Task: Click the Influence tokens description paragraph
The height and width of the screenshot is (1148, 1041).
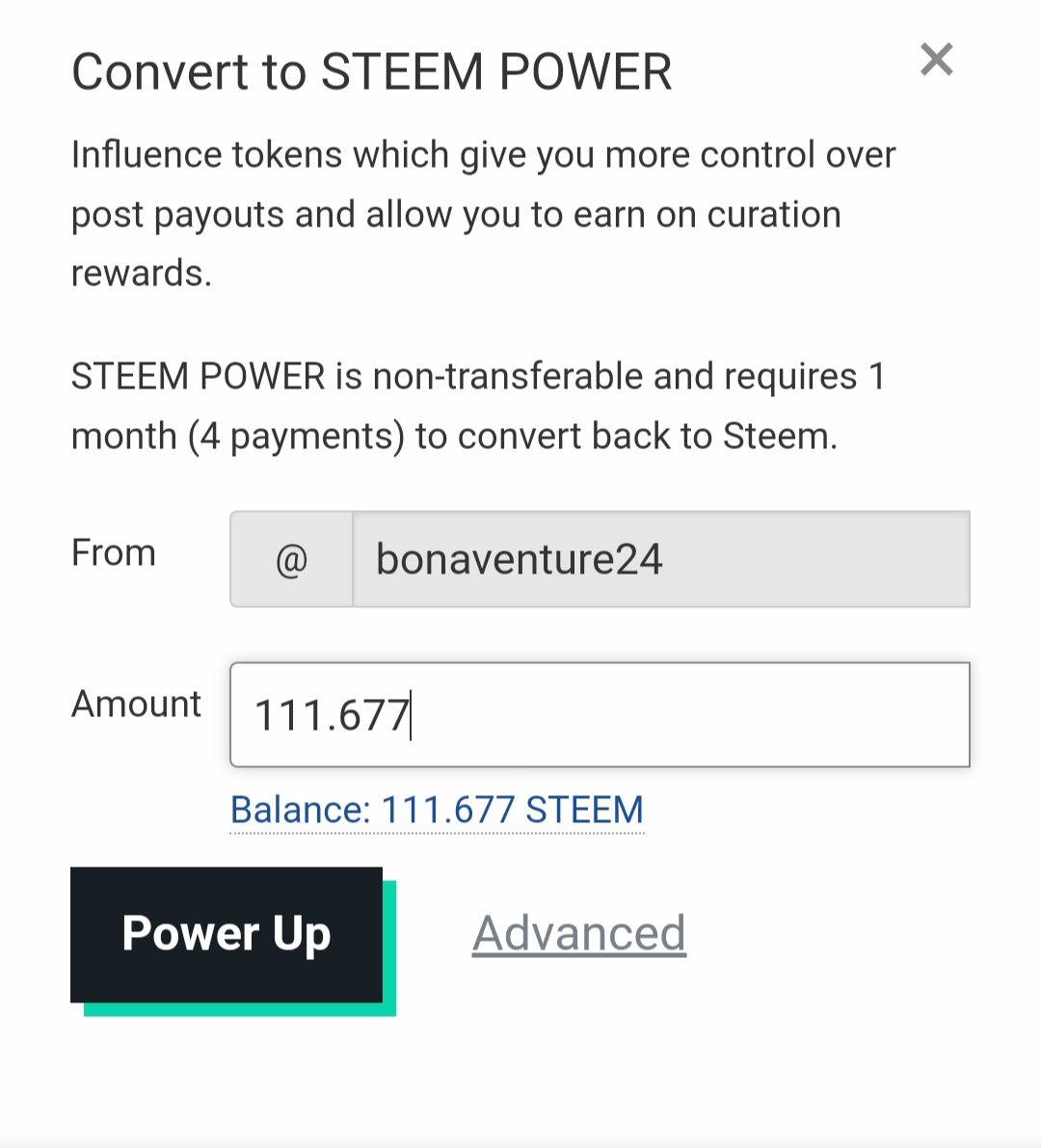Action: pyautogui.click(x=483, y=213)
